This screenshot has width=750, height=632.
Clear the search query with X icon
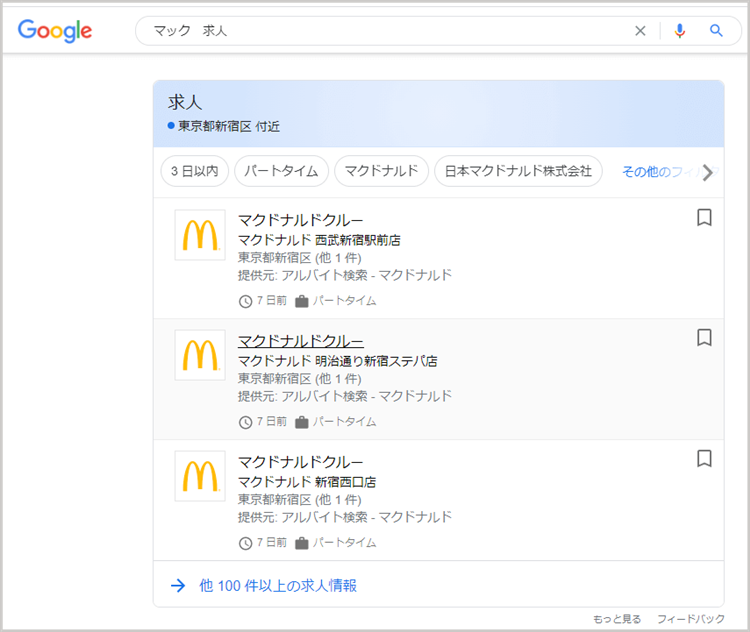(640, 31)
